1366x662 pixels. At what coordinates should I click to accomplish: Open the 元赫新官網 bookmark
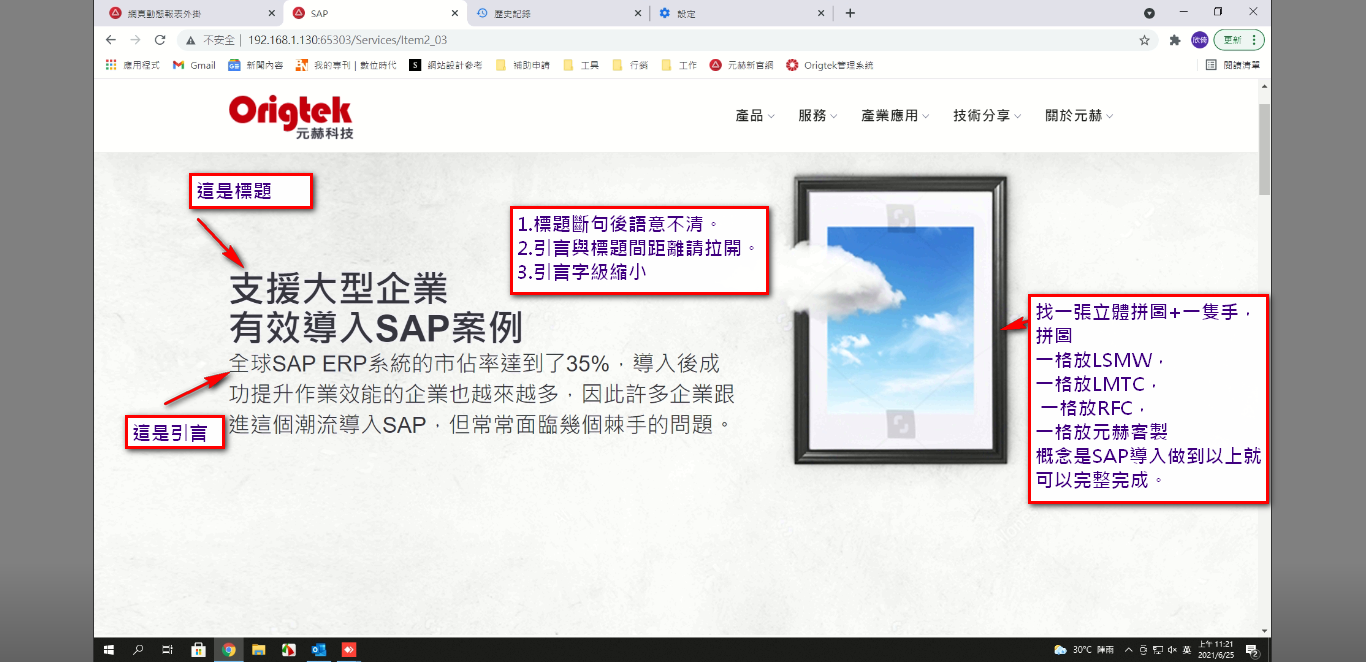(x=743, y=65)
